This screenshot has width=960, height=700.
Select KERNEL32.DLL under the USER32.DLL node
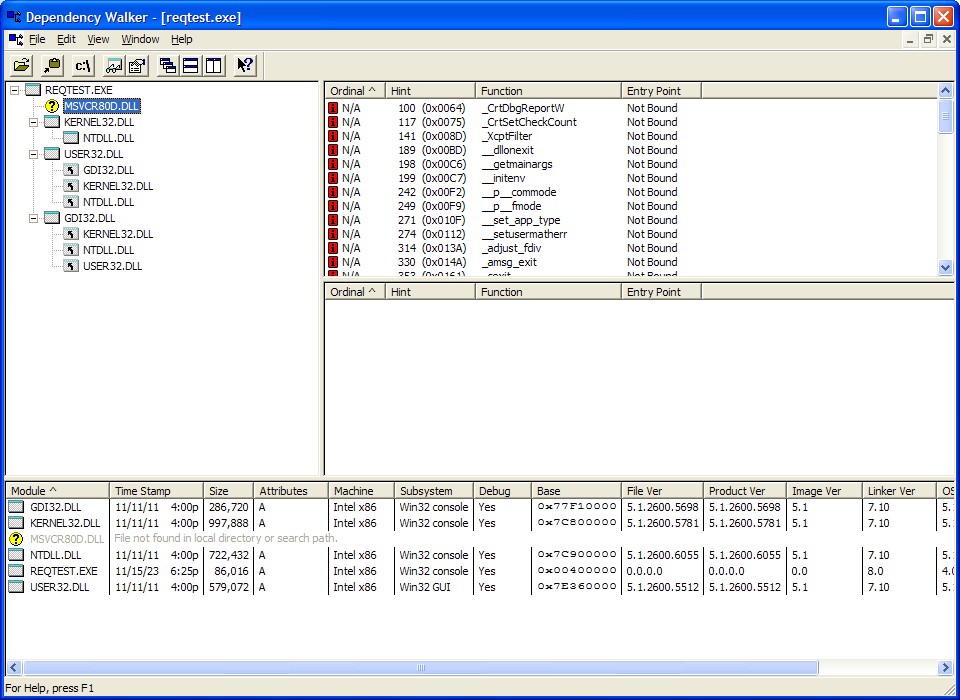point(118,186)
